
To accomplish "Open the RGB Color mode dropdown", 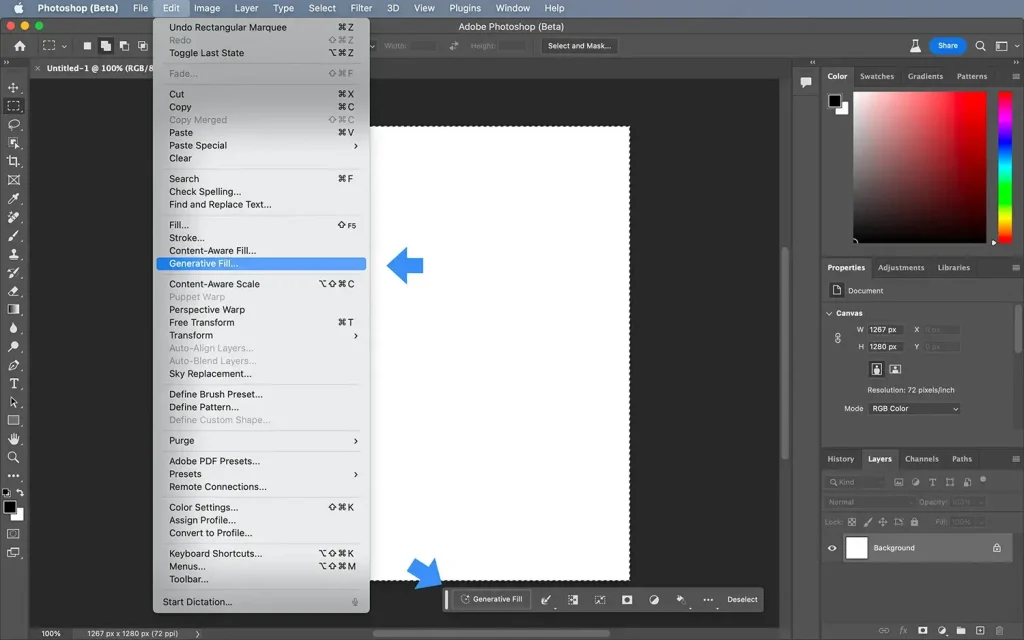I will [914, 409].
